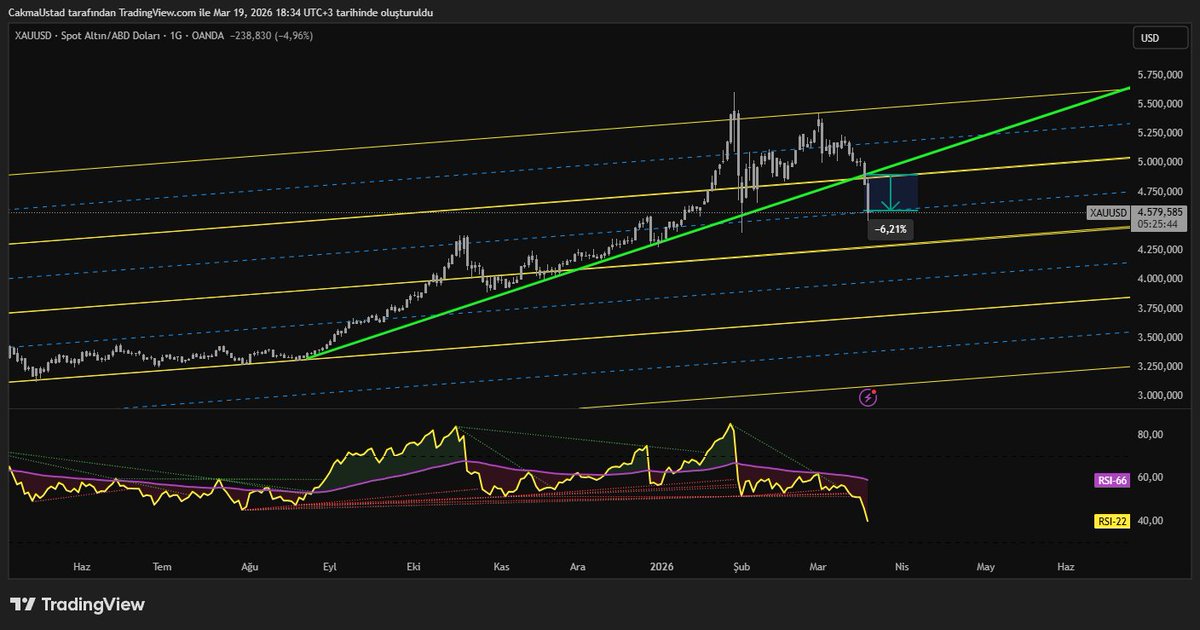The image size is (1200, 630).
Task: Click the CakmaUstad creation header text
Action: [220, 11]
